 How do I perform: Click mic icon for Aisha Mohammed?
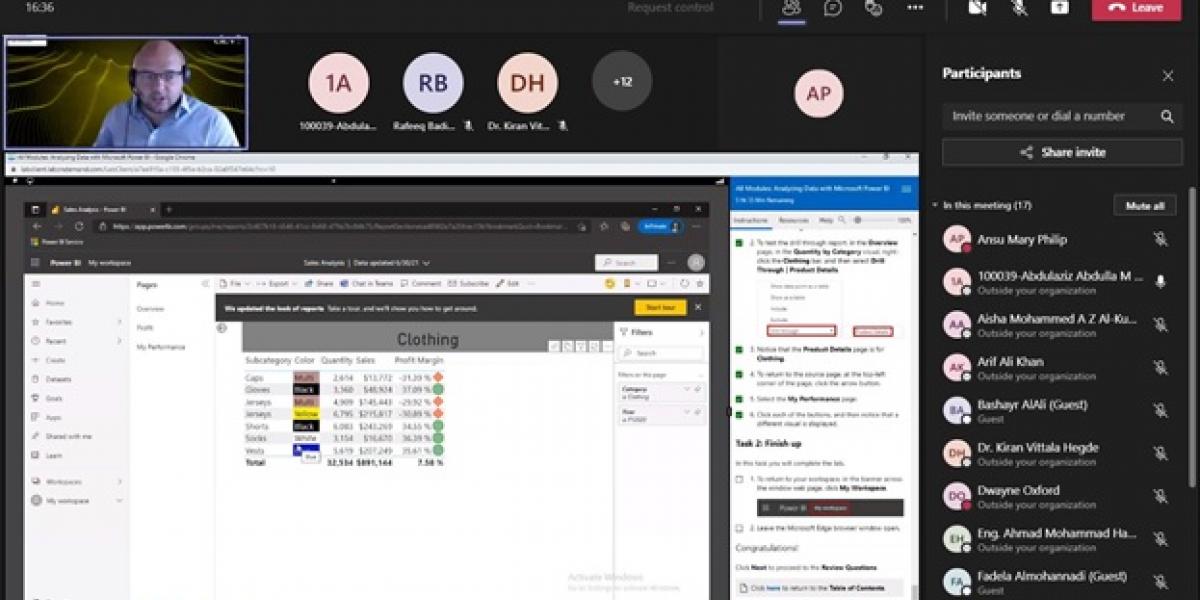(x=1160, y=325)
